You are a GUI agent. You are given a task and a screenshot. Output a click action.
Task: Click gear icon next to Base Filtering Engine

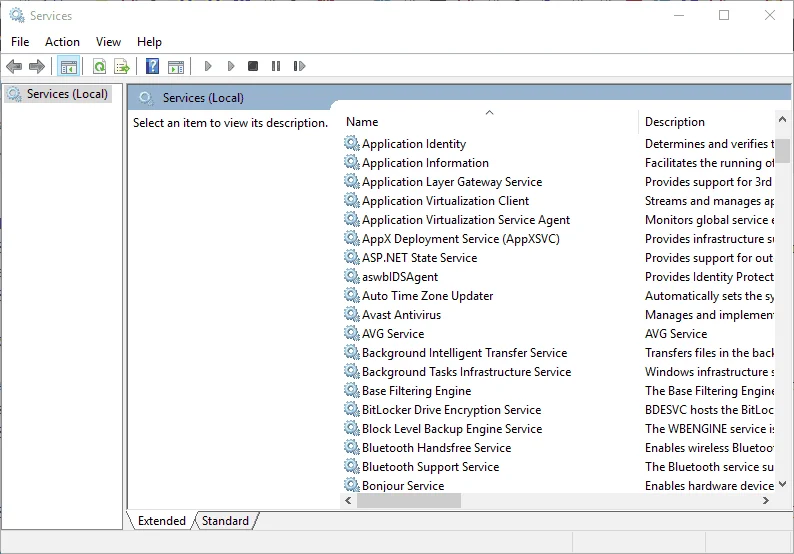point(351,390)
